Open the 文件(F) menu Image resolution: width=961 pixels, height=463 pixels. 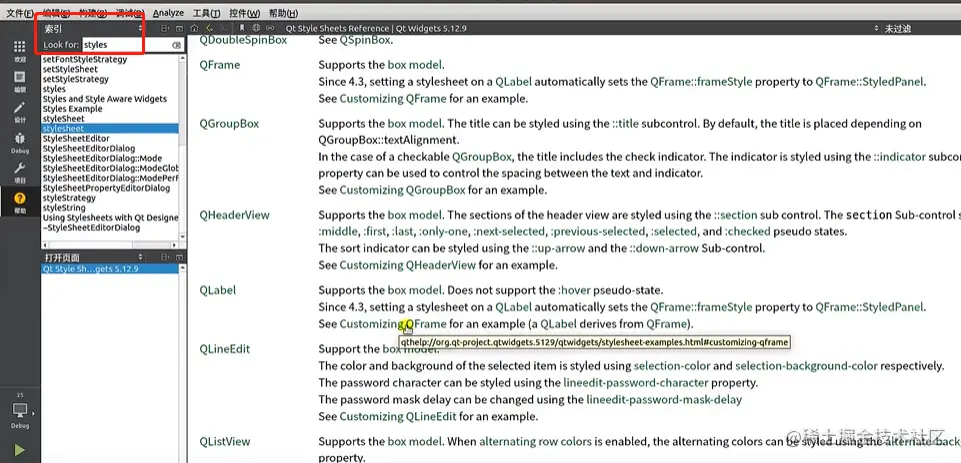click(20, 13)
